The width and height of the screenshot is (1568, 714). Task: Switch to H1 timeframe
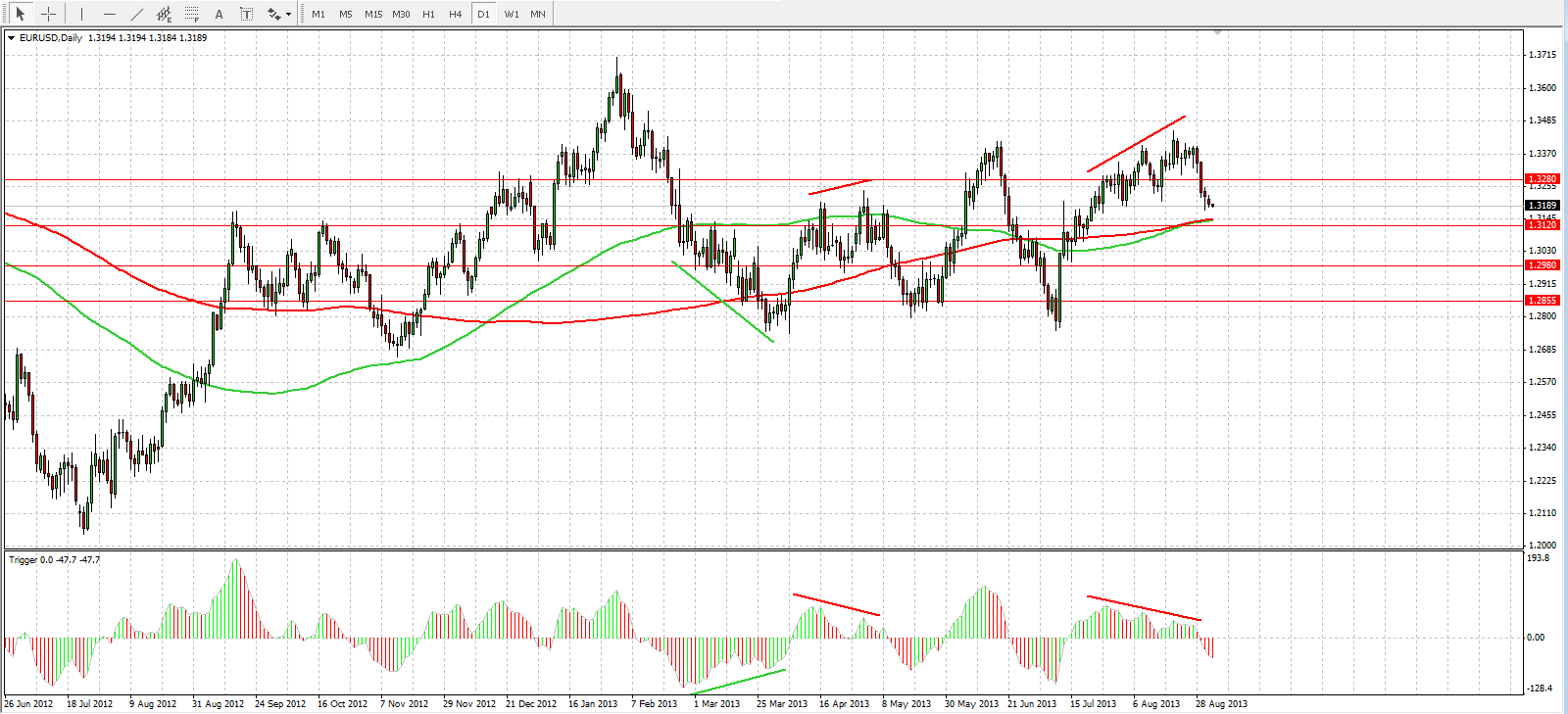[428, 14]
